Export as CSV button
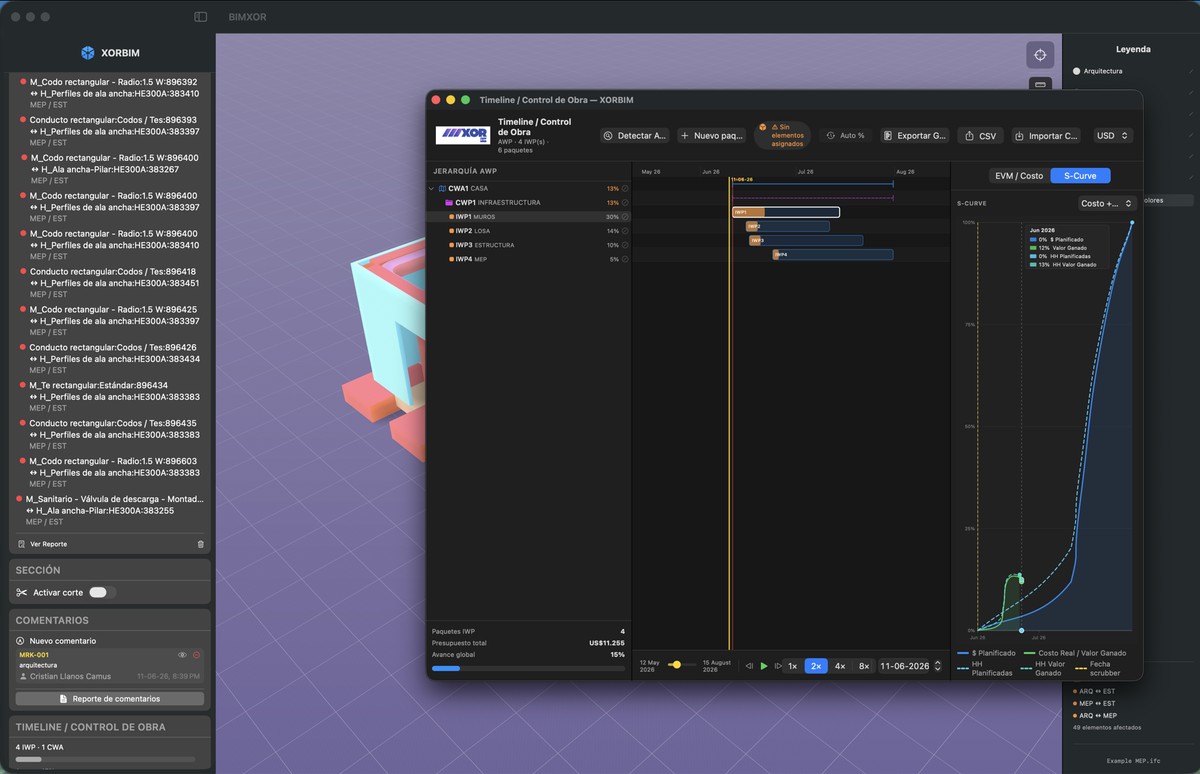 point(980,135)
